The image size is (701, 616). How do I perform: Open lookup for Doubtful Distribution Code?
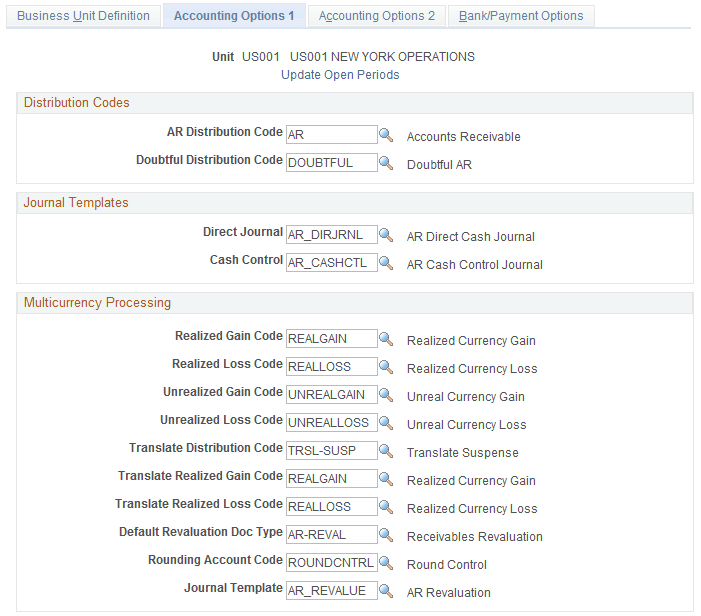pos(386,163)
